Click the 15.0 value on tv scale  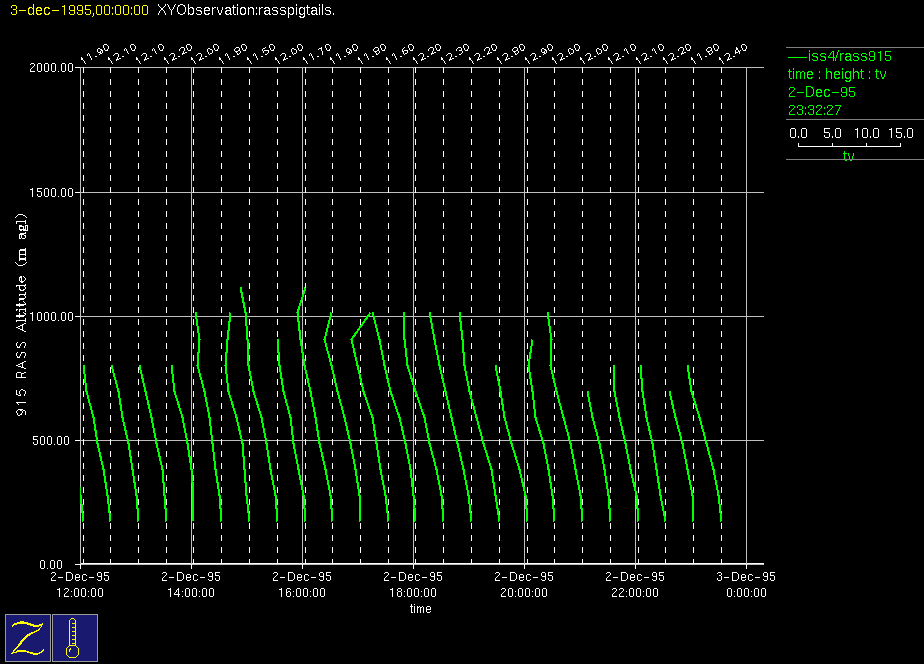tap(900, 133)
